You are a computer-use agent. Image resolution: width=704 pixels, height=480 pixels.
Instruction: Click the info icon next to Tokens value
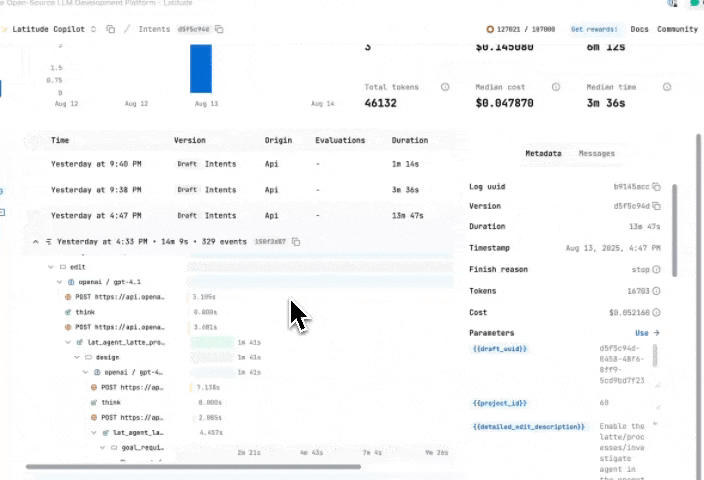pos(656,291)
